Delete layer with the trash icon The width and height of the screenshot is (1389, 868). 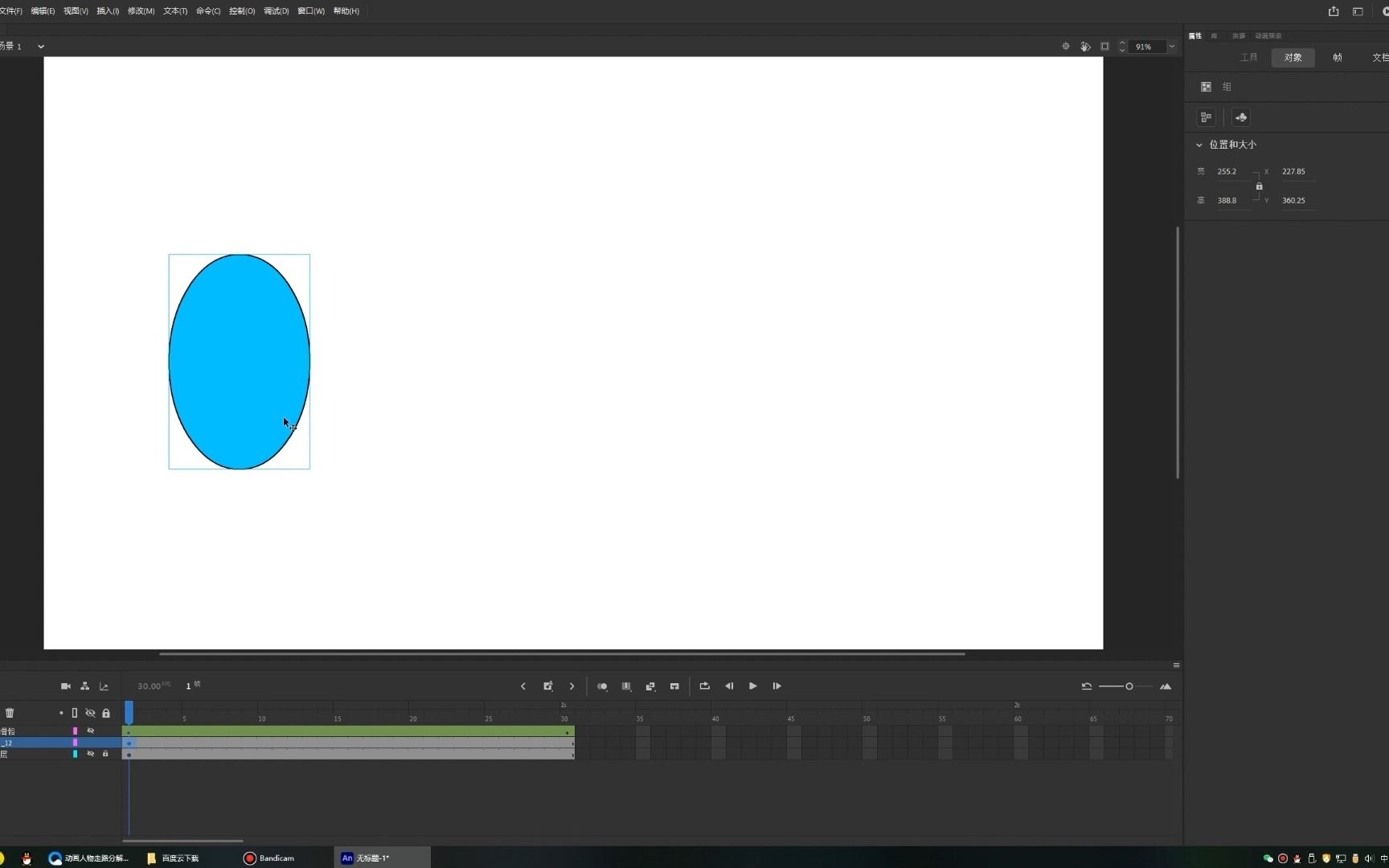point(10,713)
